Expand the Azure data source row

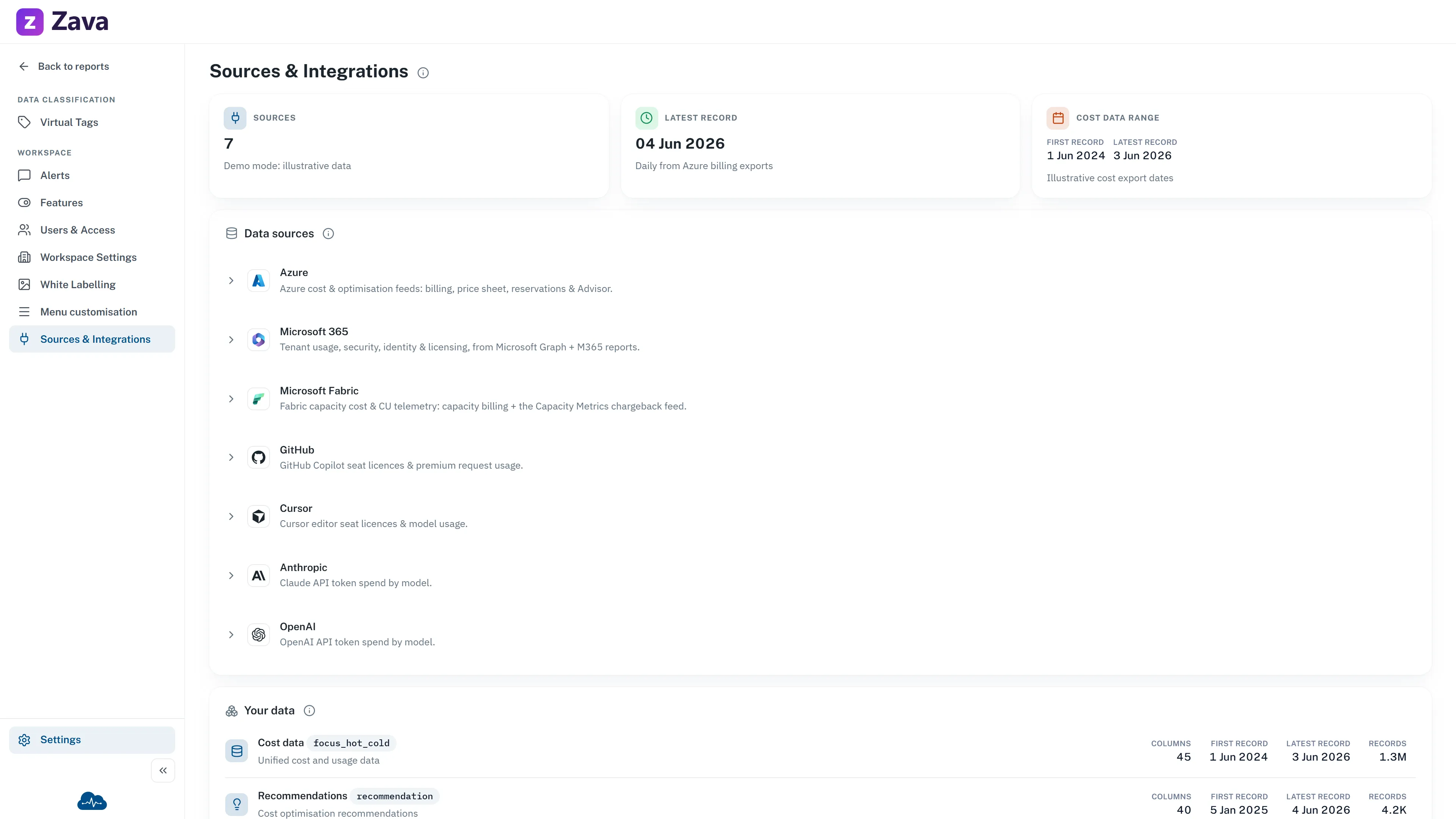[x=231, y=281]
